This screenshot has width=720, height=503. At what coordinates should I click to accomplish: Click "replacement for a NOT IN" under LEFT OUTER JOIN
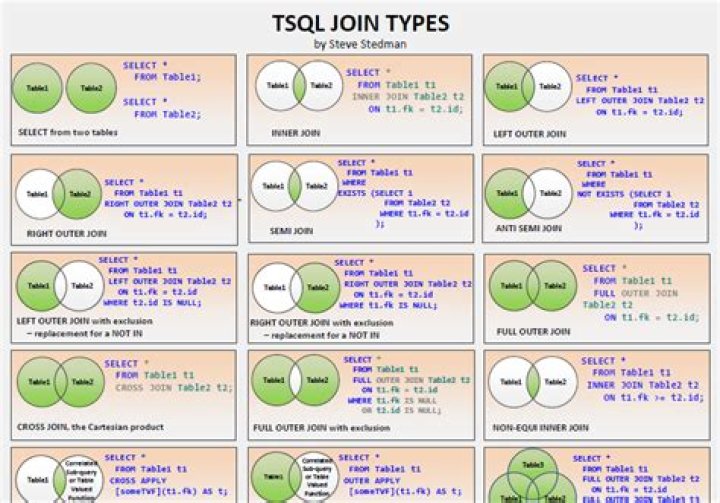click(x=88, y=333)
